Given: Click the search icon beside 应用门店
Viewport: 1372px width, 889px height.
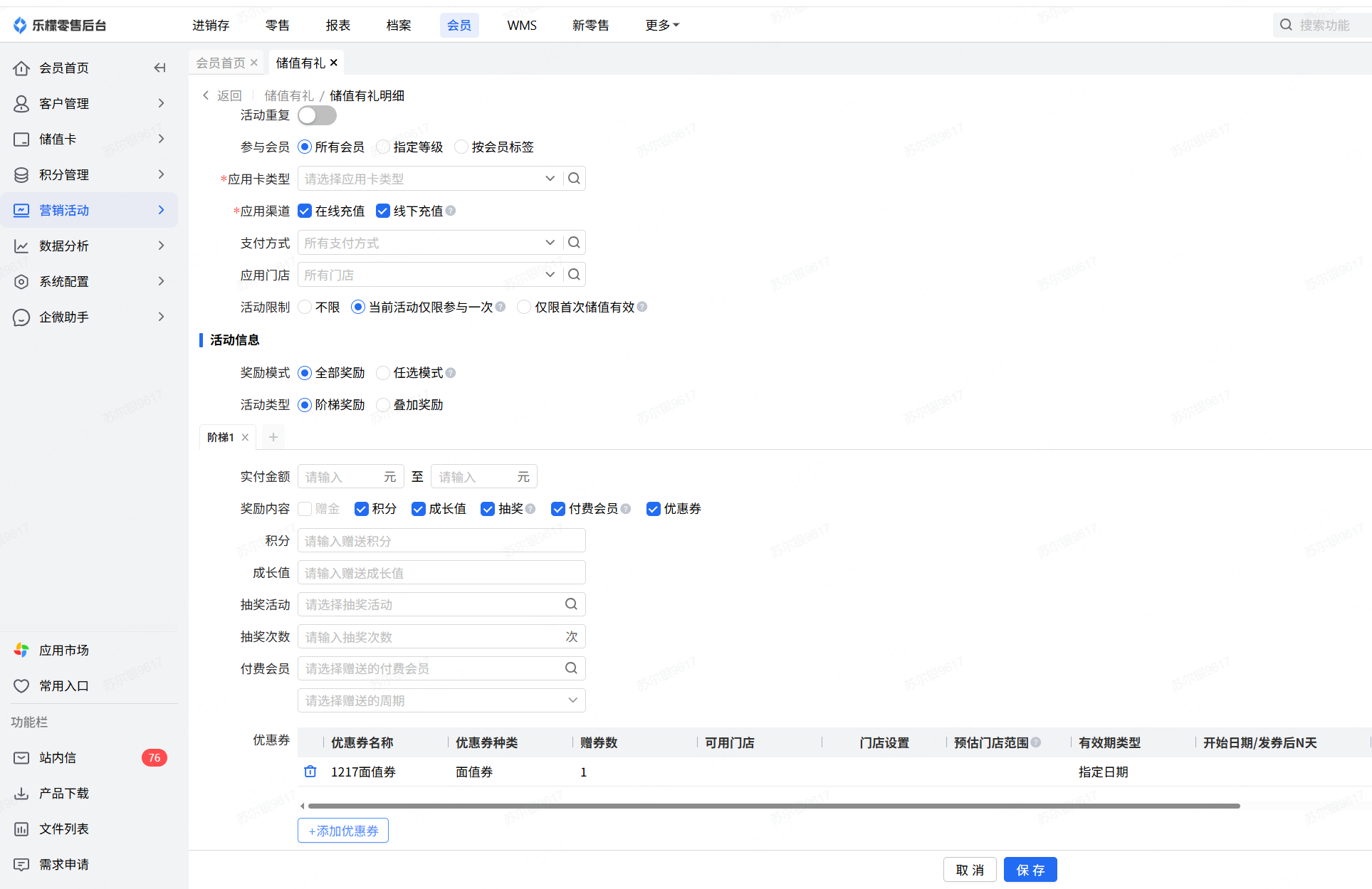Looking at the screenshot, I should [574, 275].
